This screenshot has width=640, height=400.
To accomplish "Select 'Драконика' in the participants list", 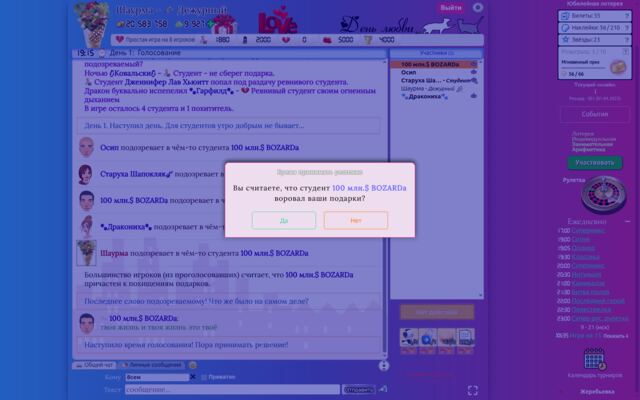I will (424, 97).
